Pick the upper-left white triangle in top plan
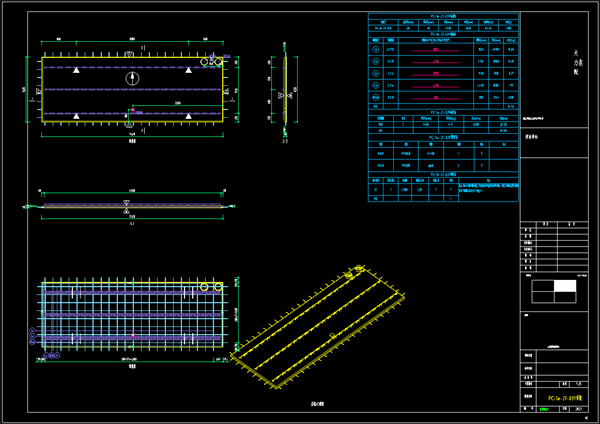600x424 pixels. click(76, 70)
